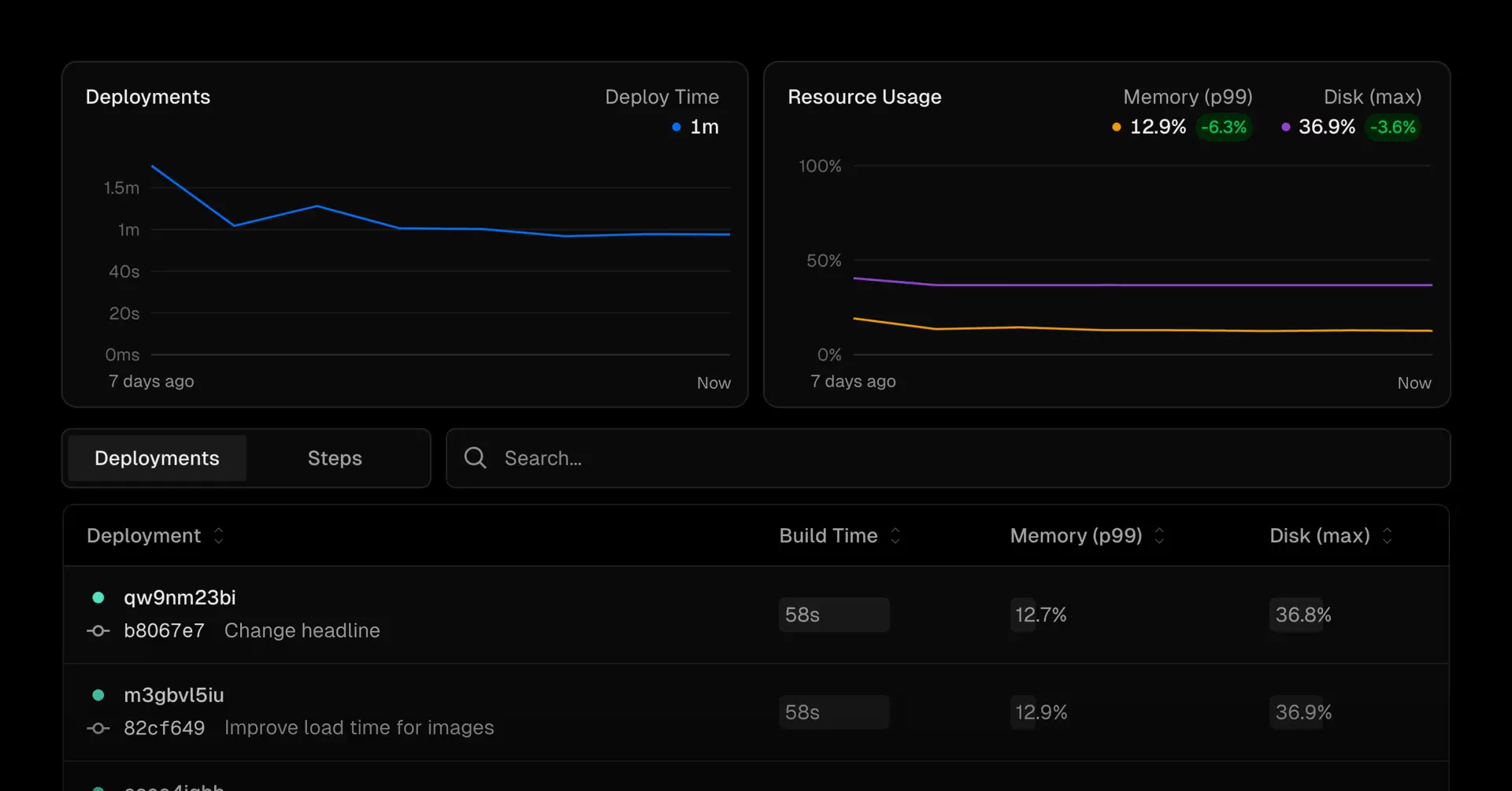Sort by Deployment column arrows
Screen dimensions: 1512x791
(x=219, y=536)
